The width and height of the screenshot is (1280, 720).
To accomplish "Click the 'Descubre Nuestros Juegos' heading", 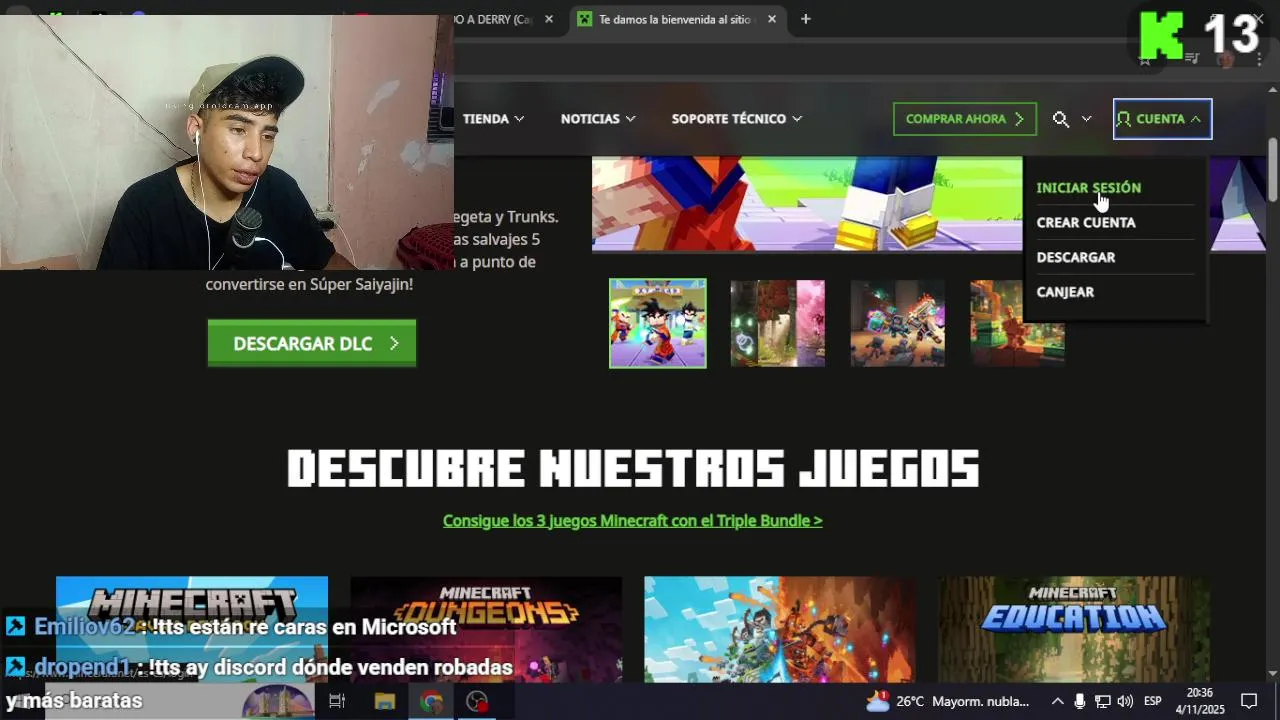I will point(633,468).
